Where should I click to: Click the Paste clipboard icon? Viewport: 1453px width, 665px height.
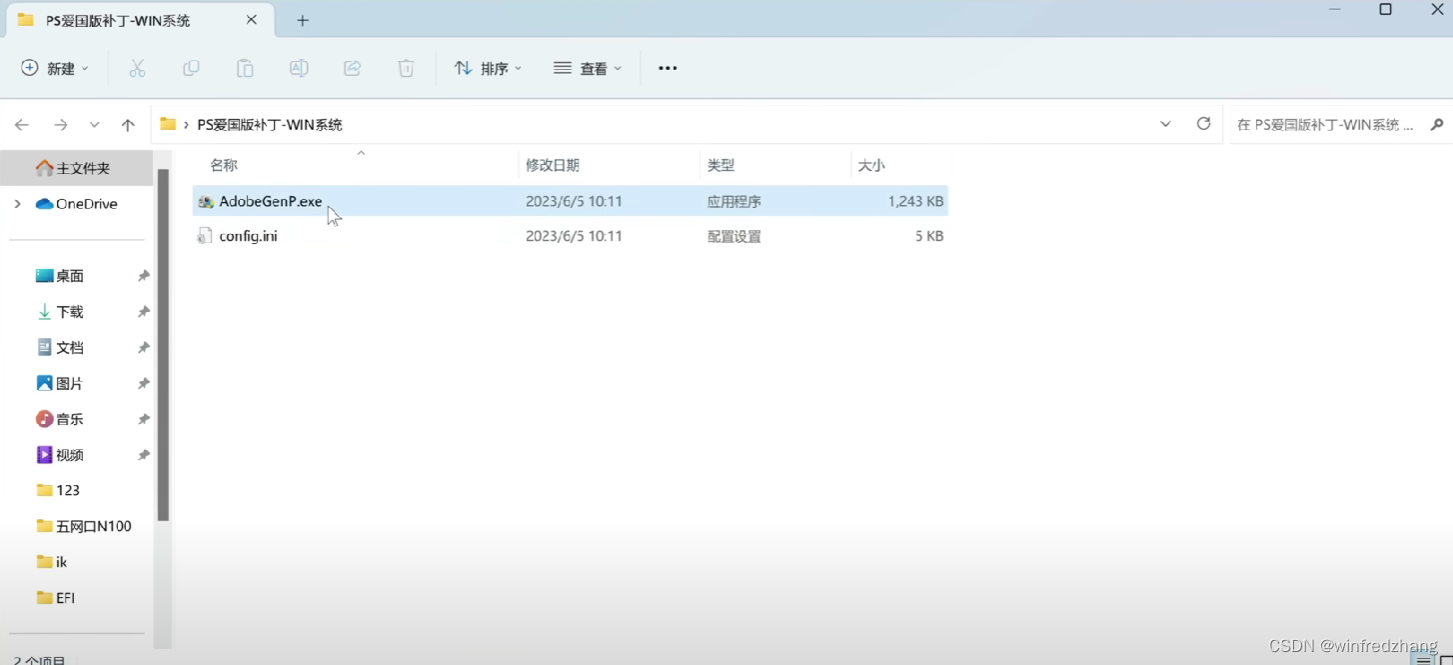click(245, 68)
